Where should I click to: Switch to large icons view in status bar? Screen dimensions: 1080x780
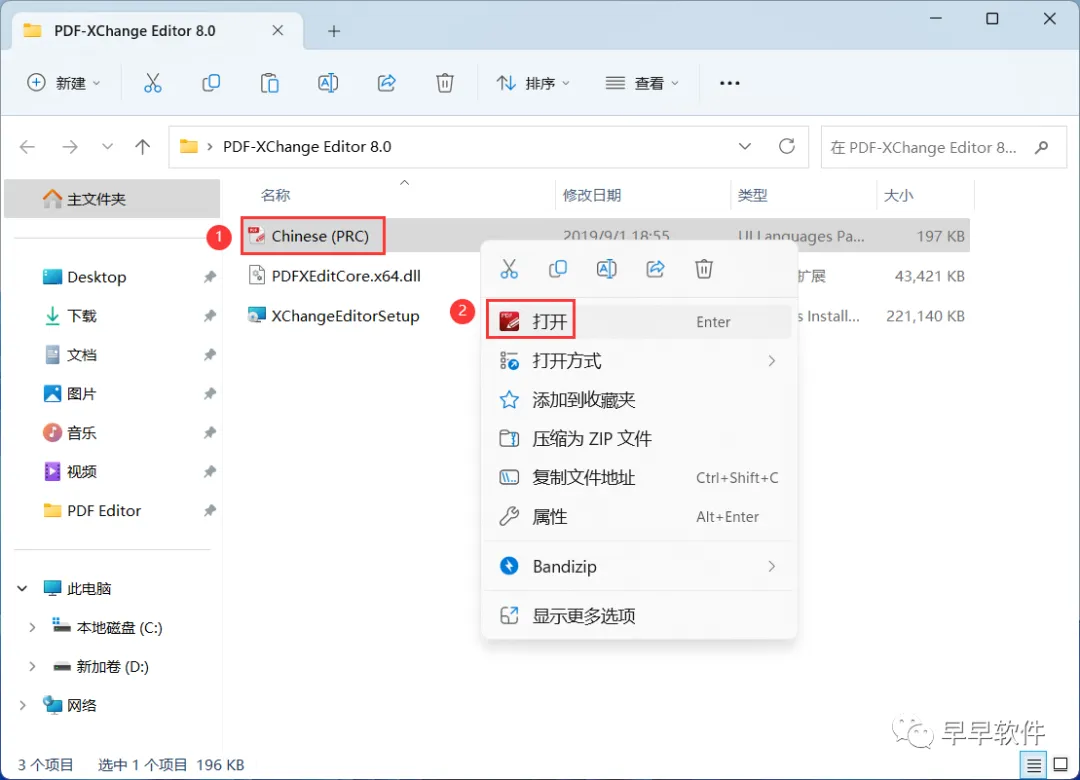(1061, 764)
